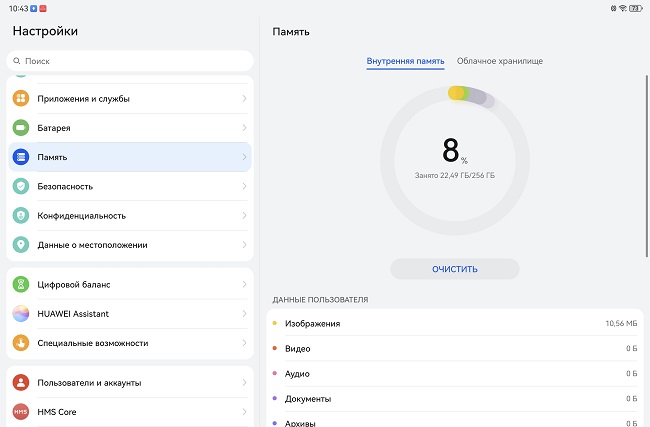The height and width of the screenshot is (427, 650).
Task: Open the Видео storage category
Action: click(x=455, y=349)
